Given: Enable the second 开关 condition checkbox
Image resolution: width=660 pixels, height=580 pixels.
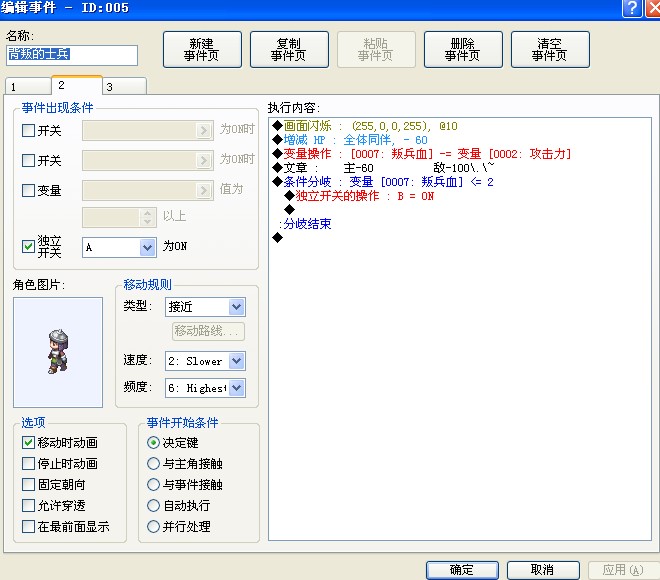Looking at the screenshot, I should tap(28, 160).
